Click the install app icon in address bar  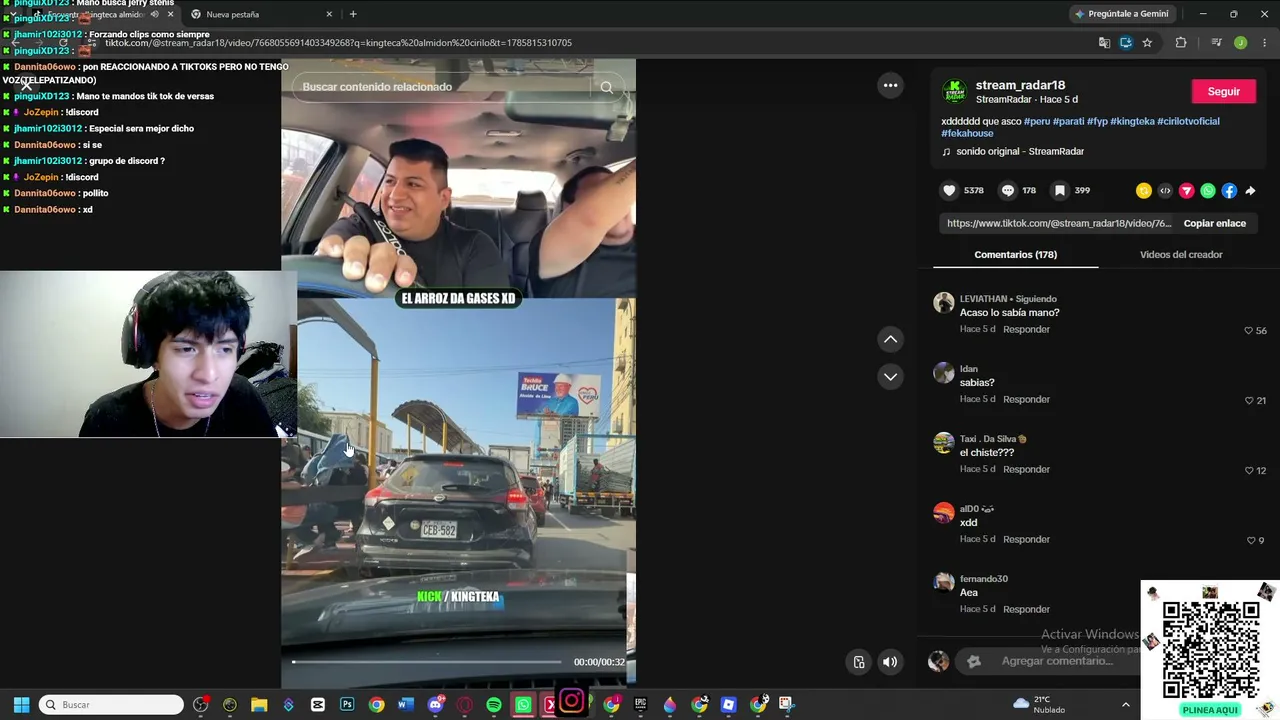(1126, 43)
